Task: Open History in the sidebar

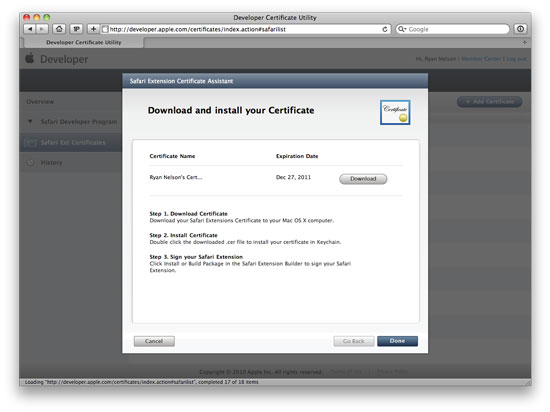Action: coord(51,162)
